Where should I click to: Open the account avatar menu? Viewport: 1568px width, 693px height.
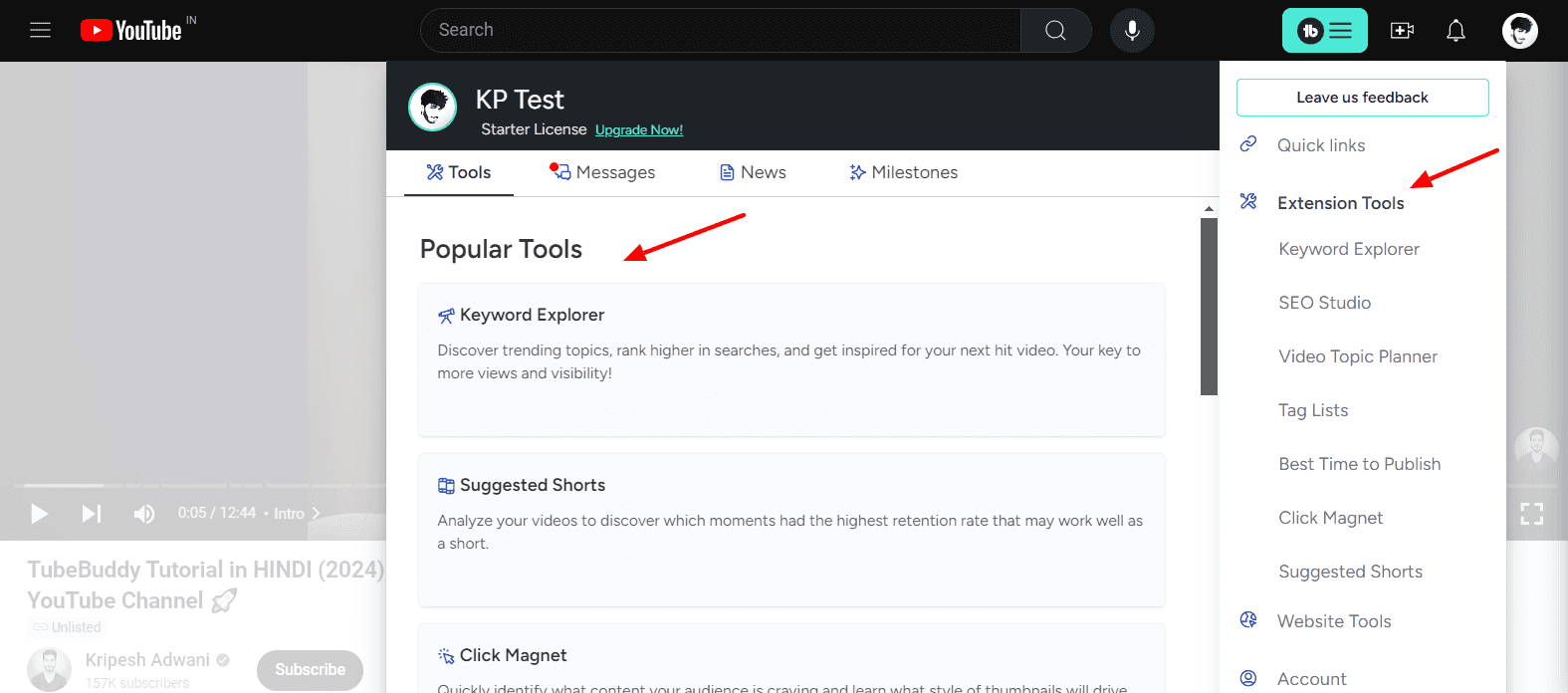click(1519, 31)
